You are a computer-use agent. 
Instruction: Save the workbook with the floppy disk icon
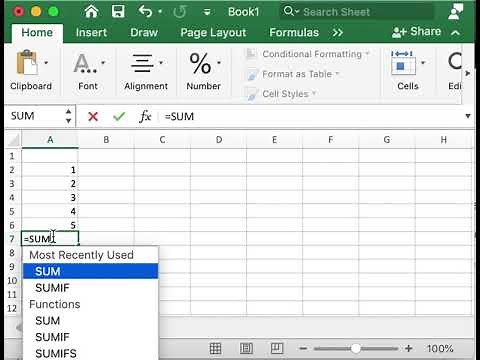point(118,12)
